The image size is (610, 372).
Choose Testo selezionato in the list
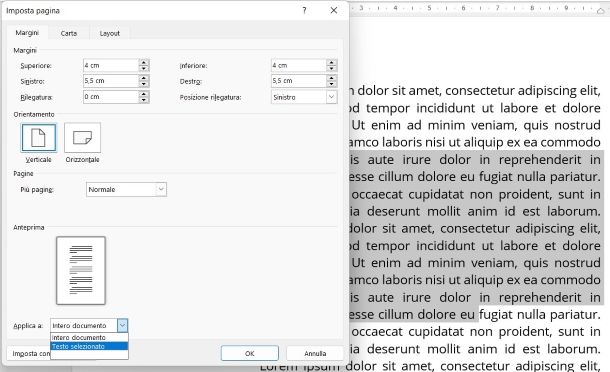pyautogui.click(x=89, y=346)
